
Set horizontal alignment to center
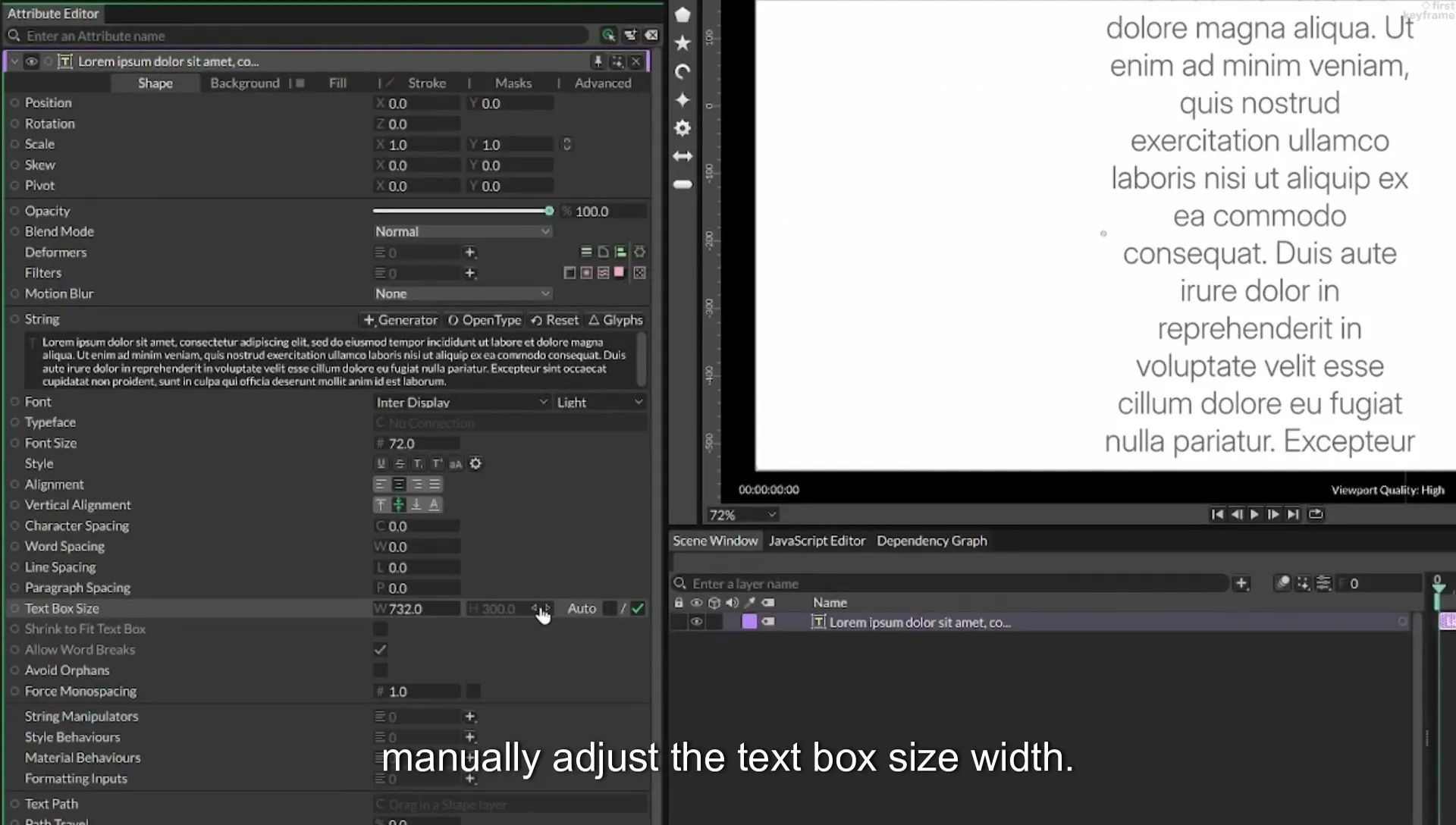[399, 485]
